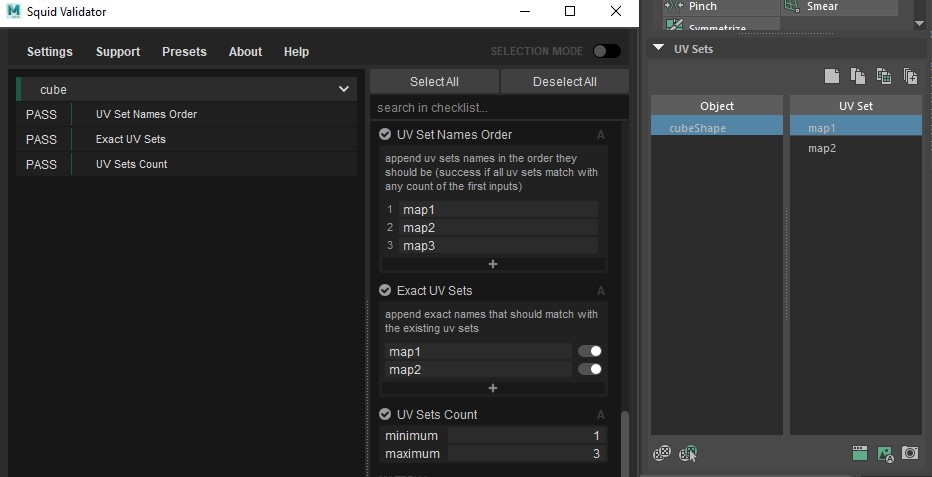Uncheck the Exact UV Sets check circle

(385, 290)
